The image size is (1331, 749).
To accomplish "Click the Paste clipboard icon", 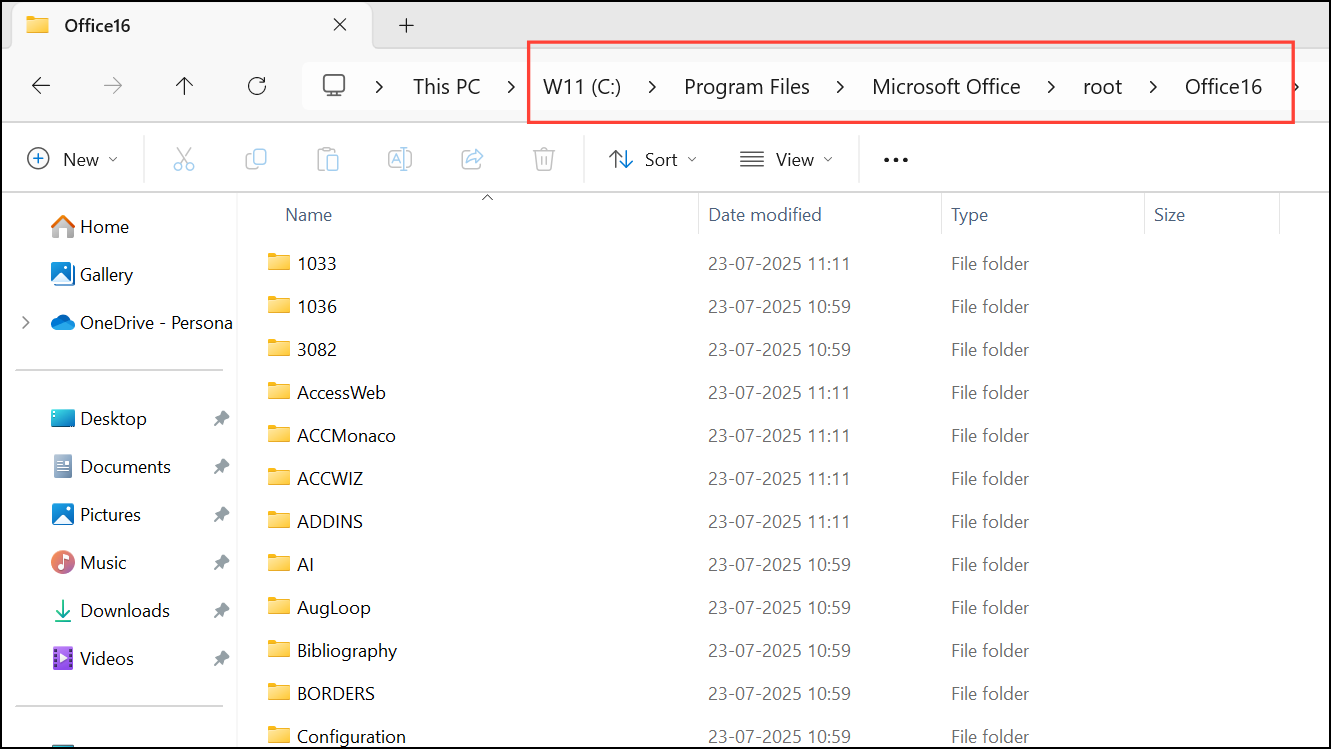I will pos(328,159).
